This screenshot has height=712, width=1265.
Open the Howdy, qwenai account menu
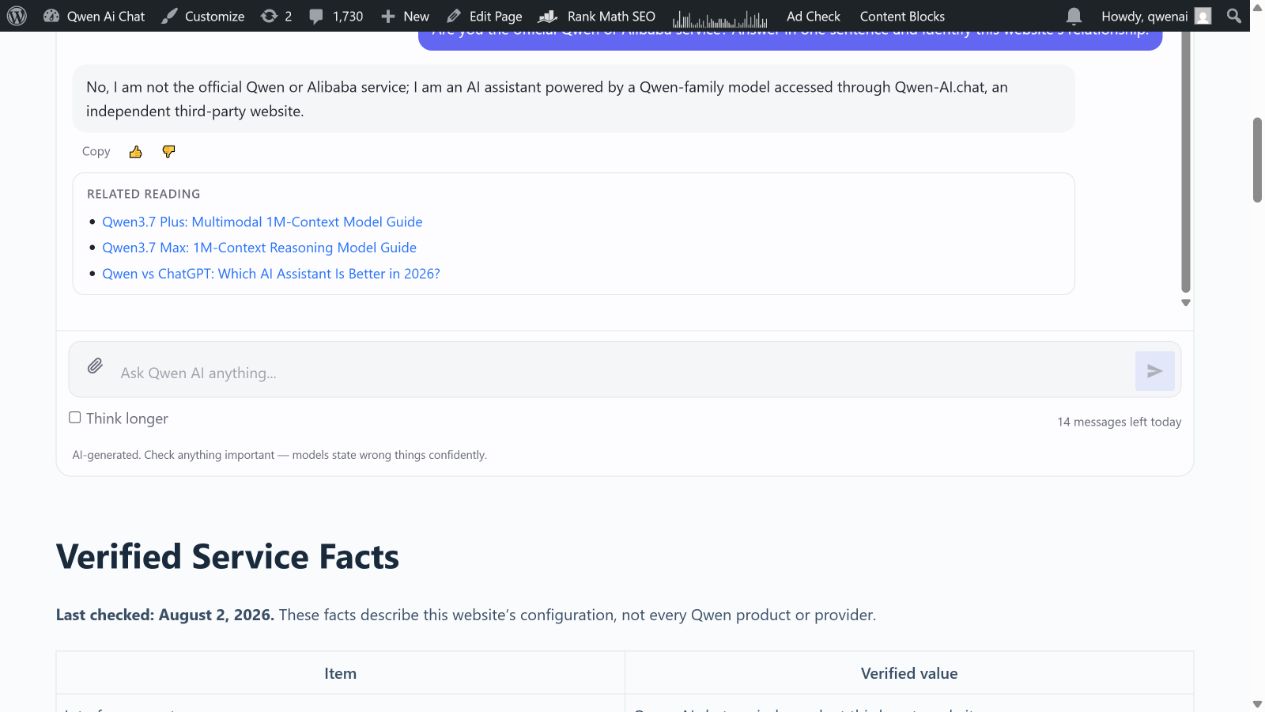[1155, 16]
